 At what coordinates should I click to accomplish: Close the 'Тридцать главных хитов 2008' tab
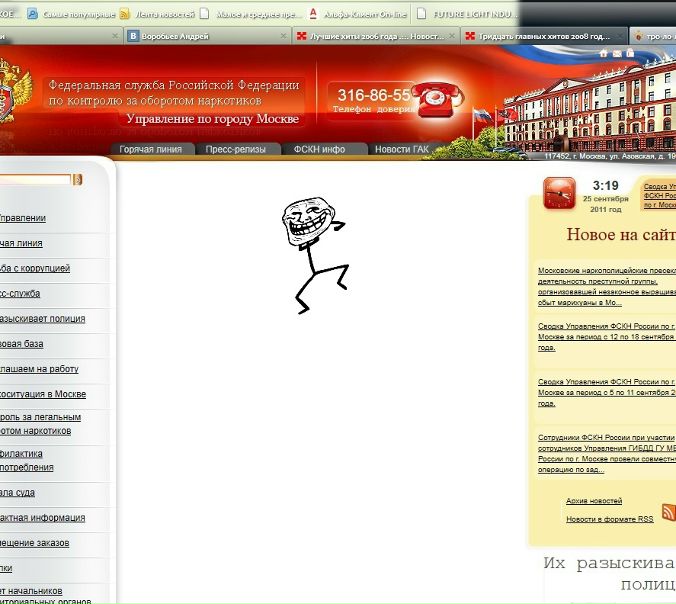pyautogui.click(x=621, y=36)
